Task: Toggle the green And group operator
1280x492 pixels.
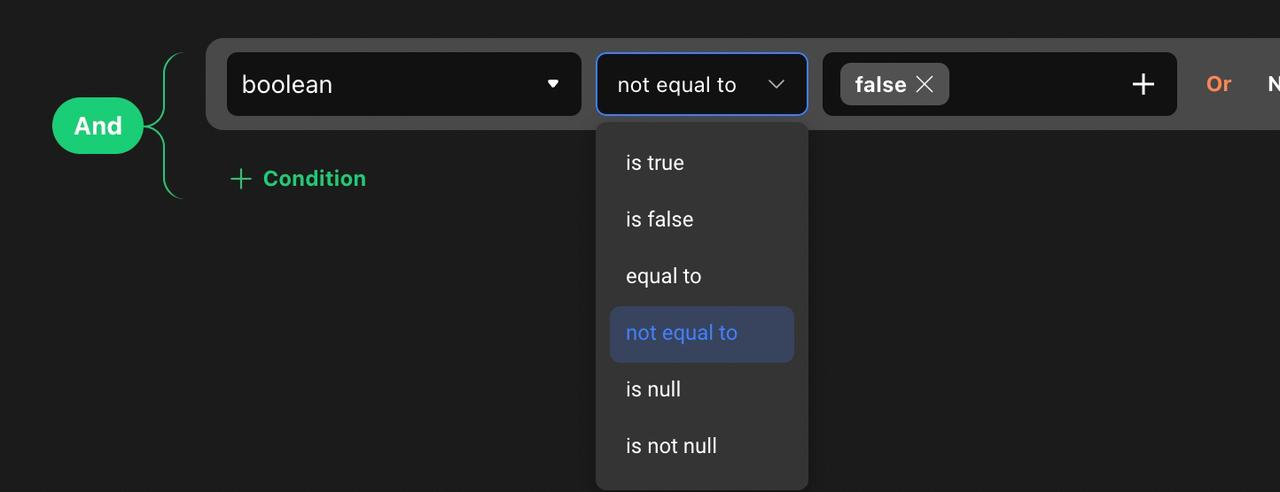Action: pos(98,126)
